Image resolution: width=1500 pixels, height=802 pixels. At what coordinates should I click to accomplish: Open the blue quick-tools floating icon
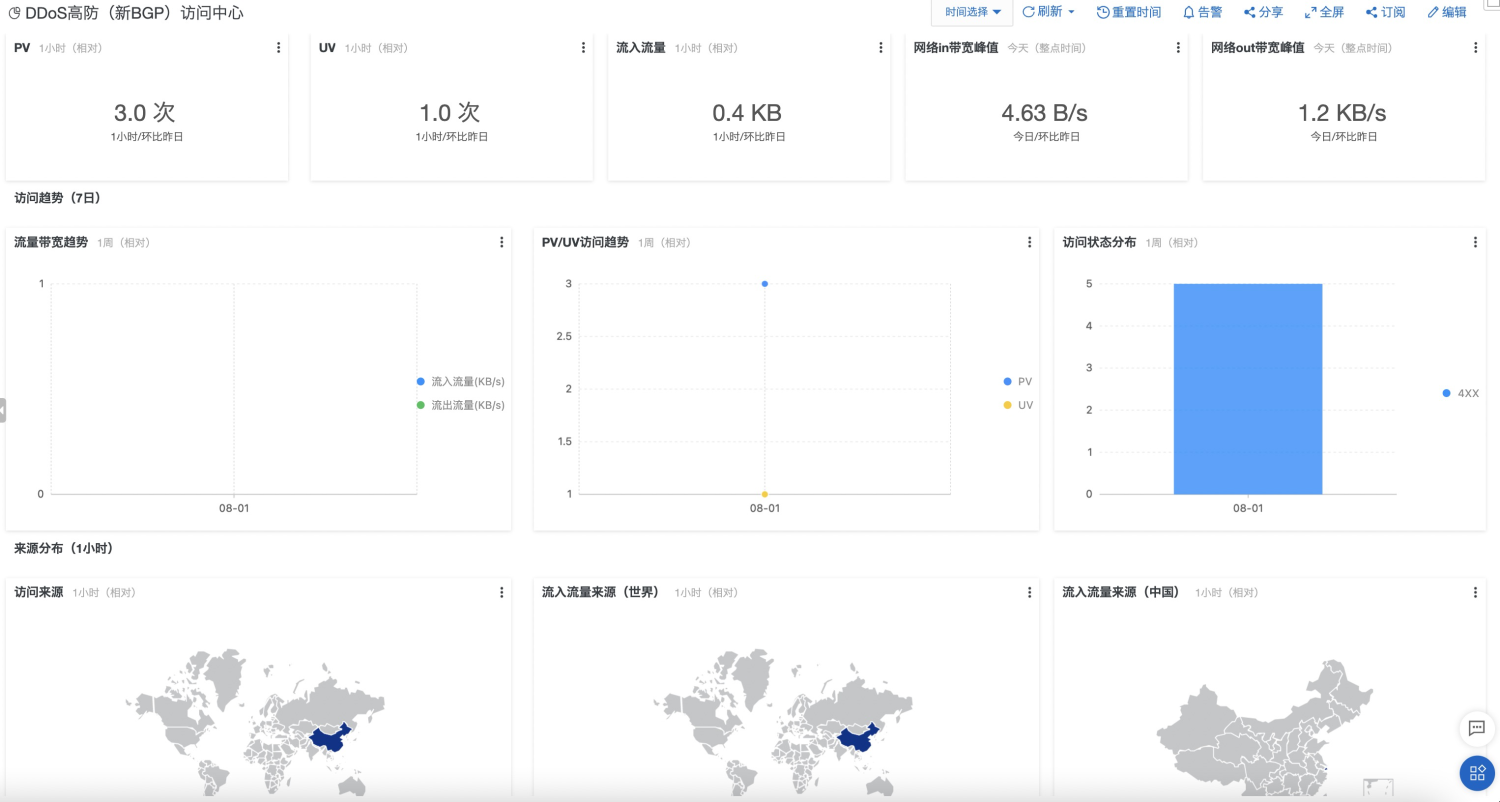coord(1476,773)
